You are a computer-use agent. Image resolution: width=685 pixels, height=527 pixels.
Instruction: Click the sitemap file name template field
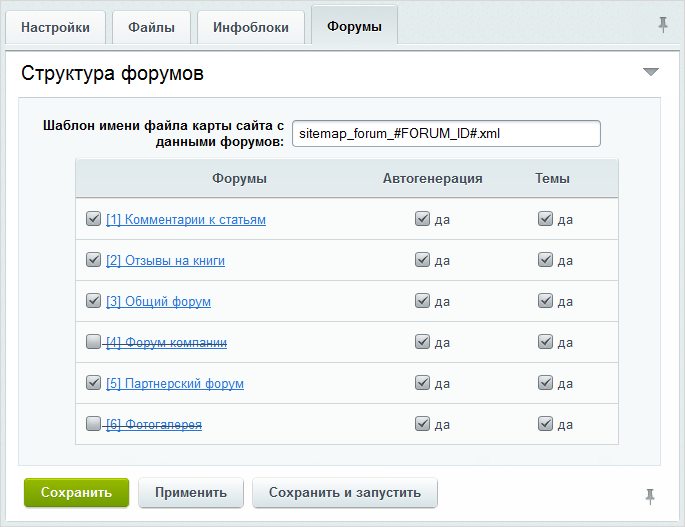click(x=445, y=133)
